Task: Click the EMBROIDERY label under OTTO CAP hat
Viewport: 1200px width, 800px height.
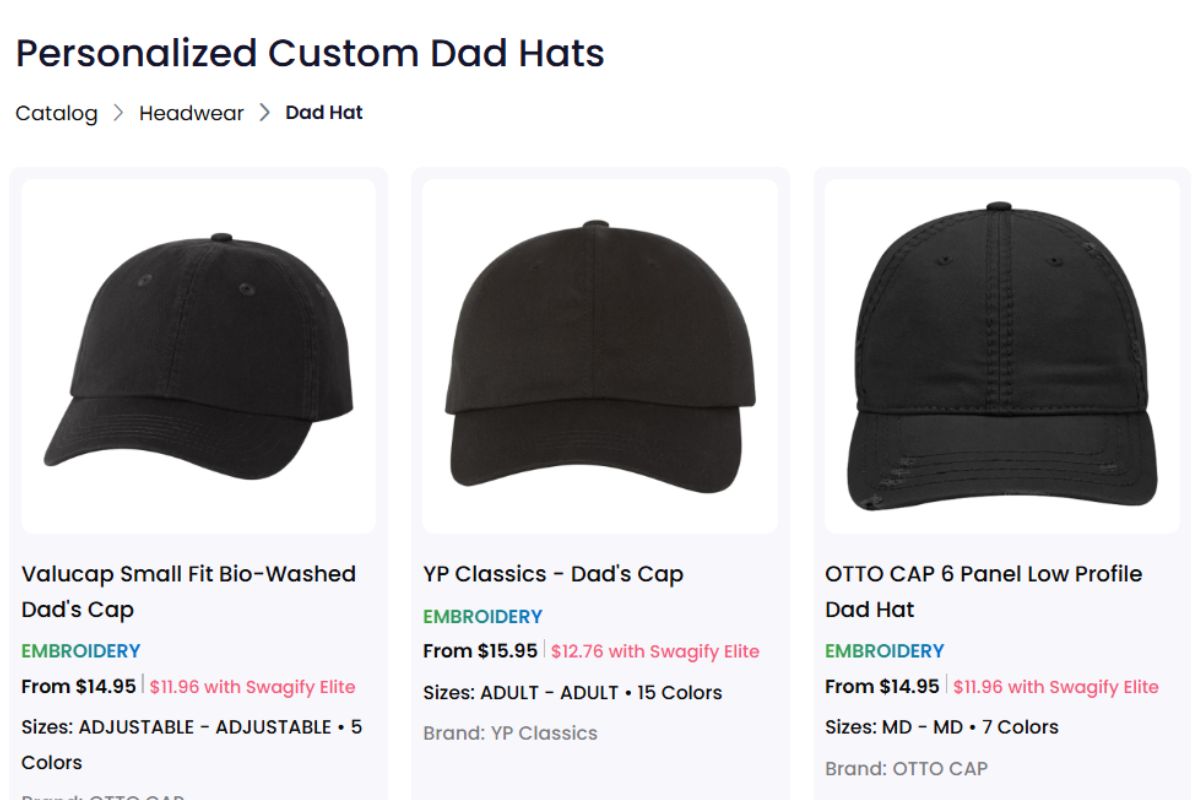Action: [x=884, y=651]
